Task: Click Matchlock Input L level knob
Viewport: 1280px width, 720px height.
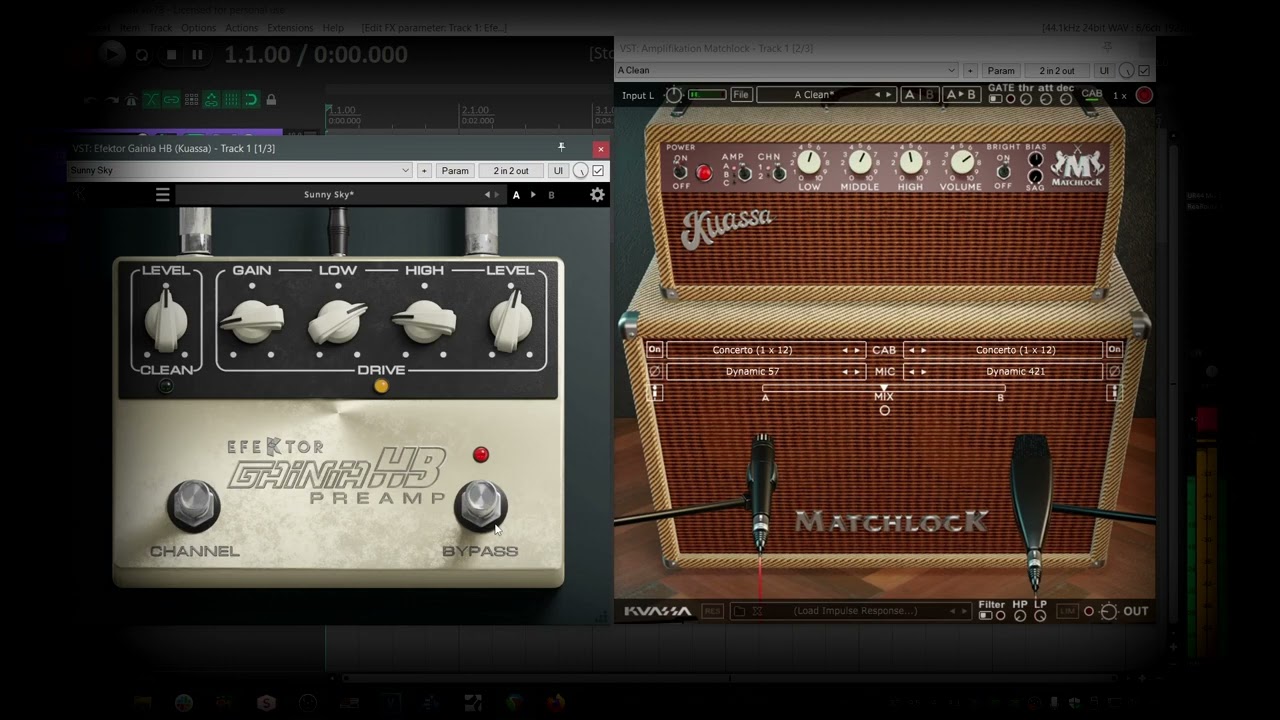Action: 674,95
